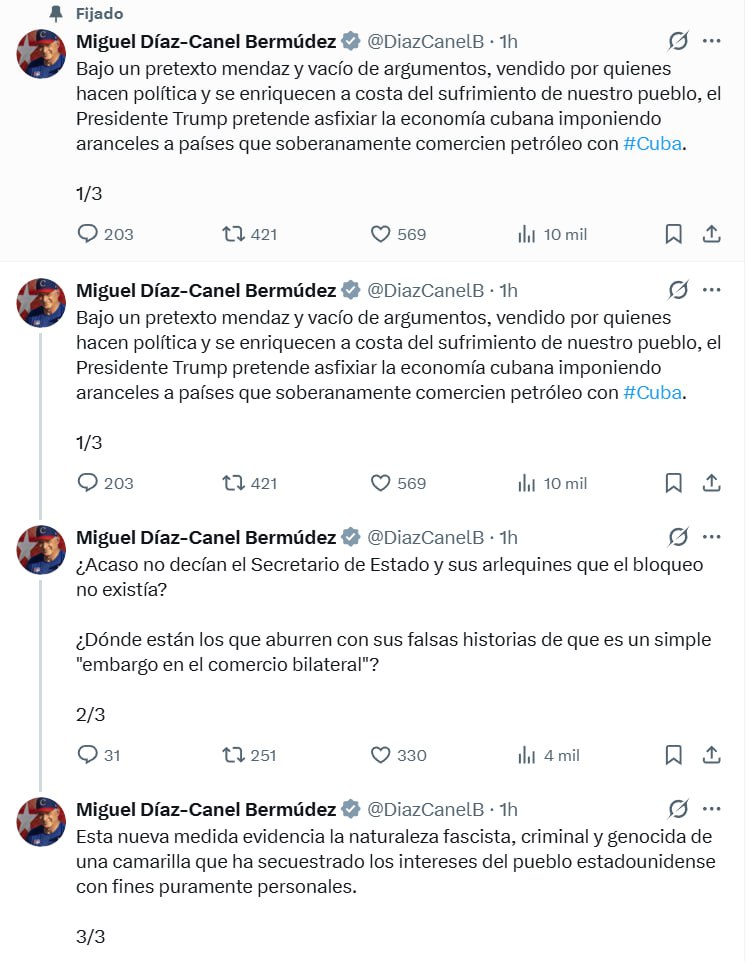Share the 2/3 tweet about the bloqueo

[x=712, y=755]
